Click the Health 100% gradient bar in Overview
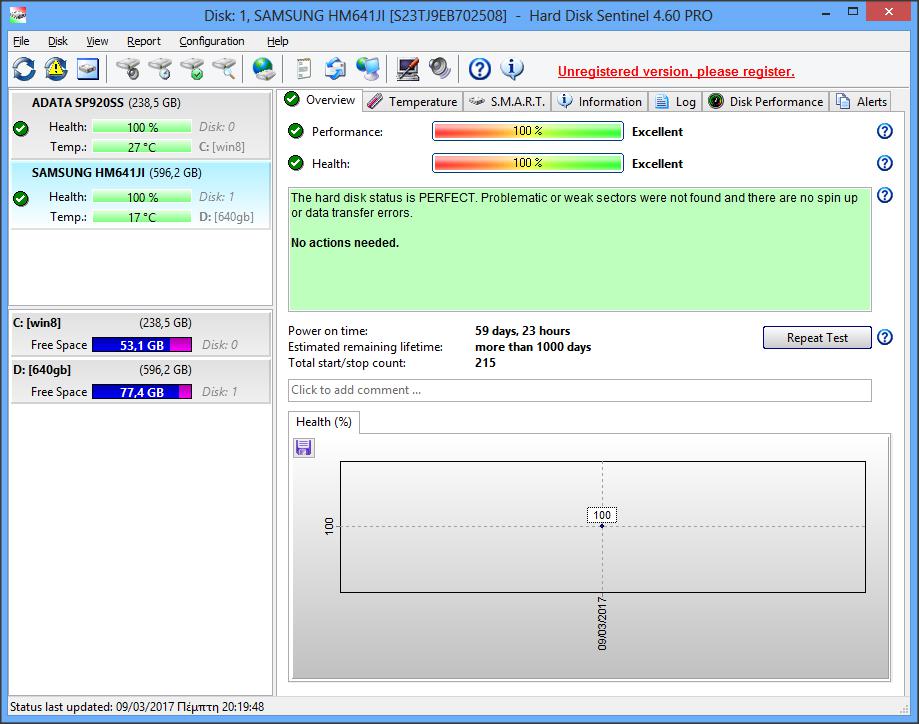The width and height of the screenshot is (919, 724). pos(527,163)
